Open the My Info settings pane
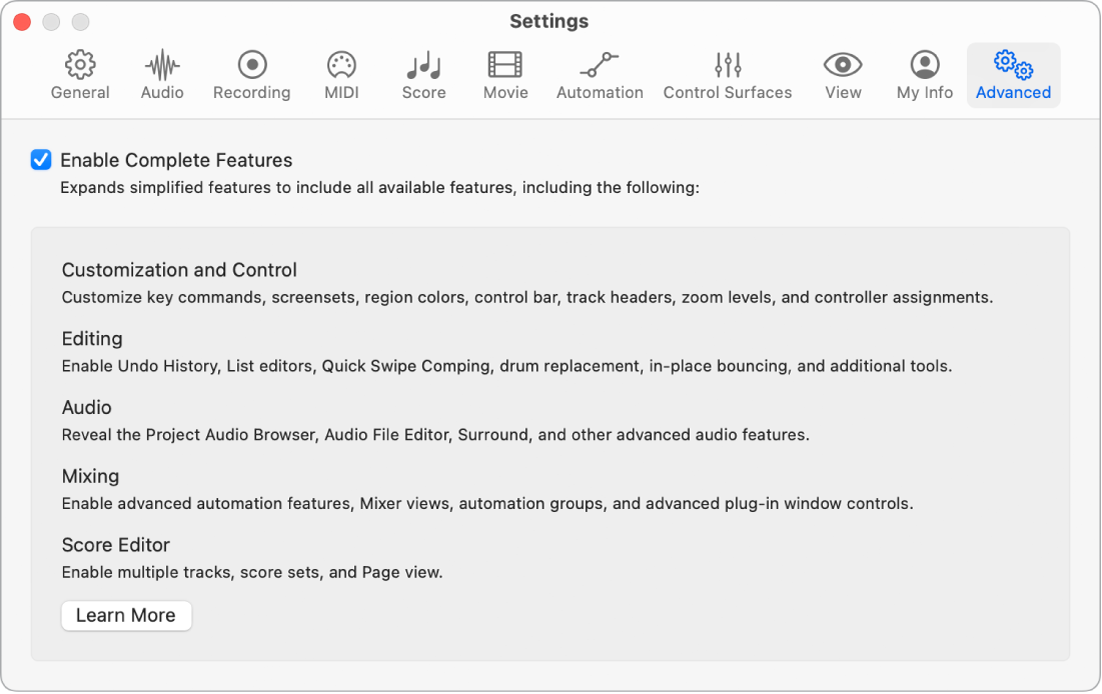 tap(923, 75)
